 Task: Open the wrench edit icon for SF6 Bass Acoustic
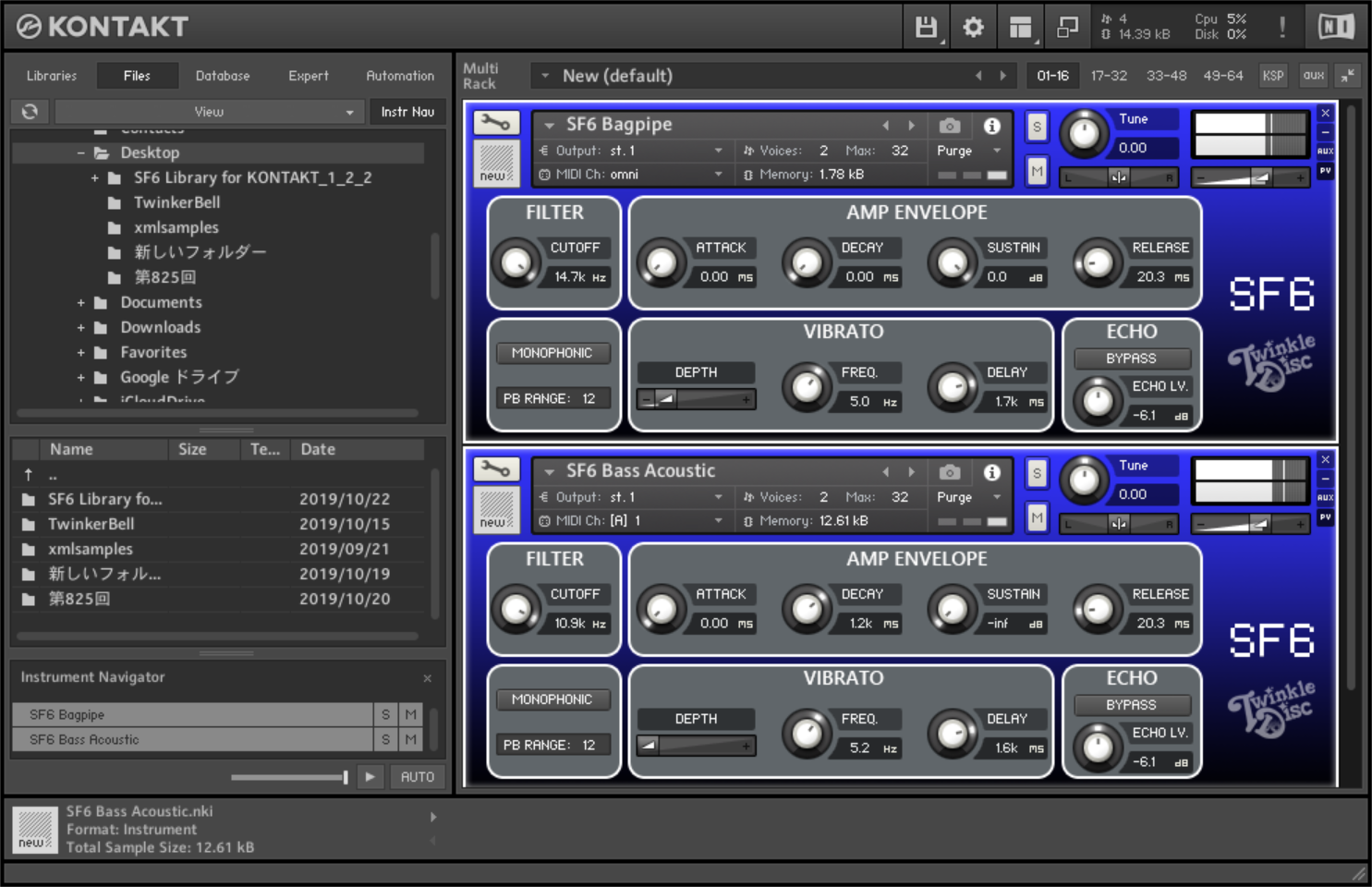click(496, 469)
